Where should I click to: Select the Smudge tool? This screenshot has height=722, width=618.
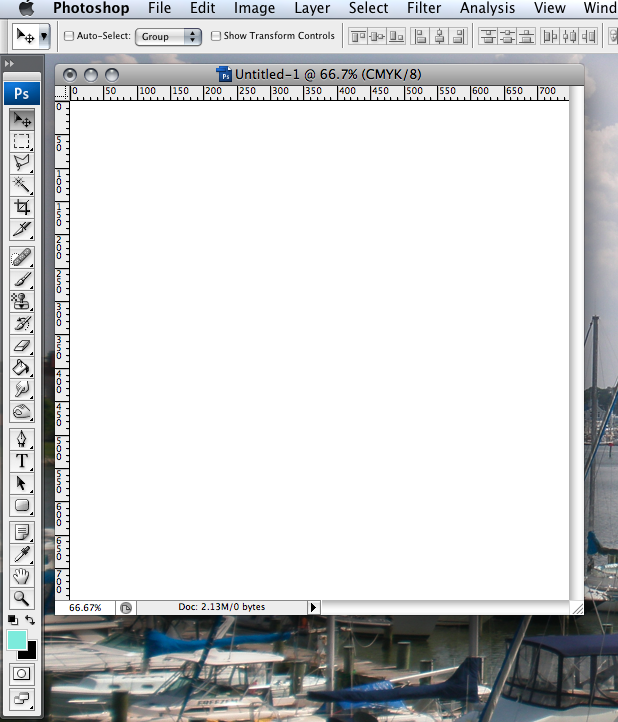point(22,390)
